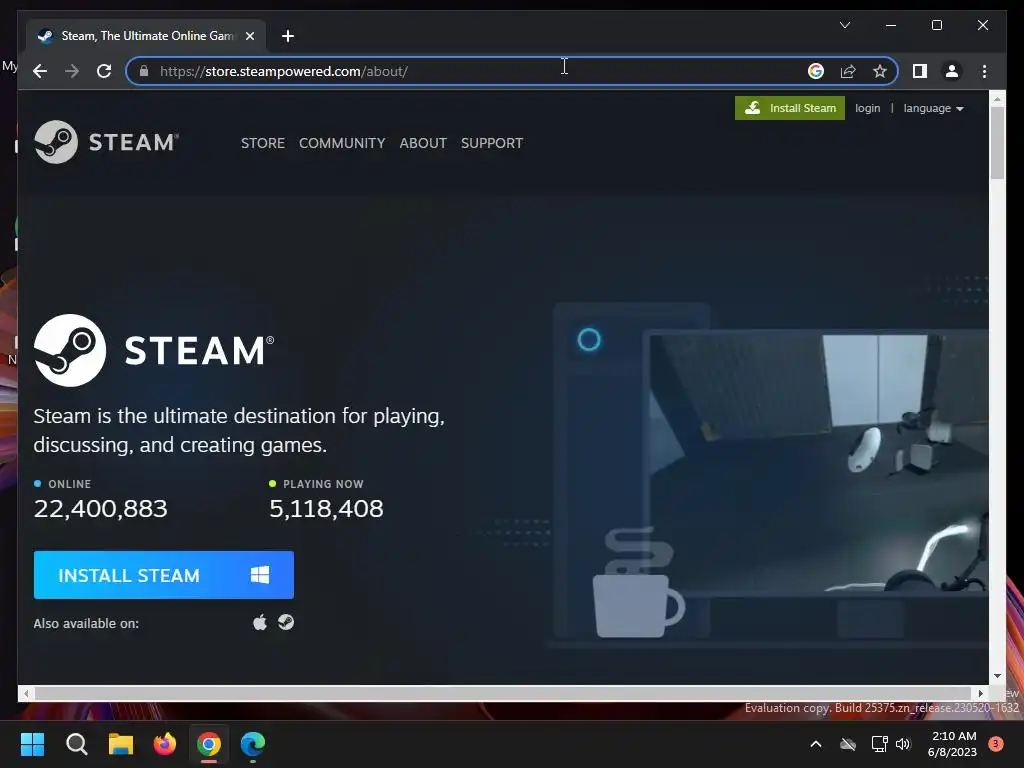Image resolution: width=1024 pixels, height=768 pixels.
Task: Open the notification badge showing 3
Action: (996, 744)
